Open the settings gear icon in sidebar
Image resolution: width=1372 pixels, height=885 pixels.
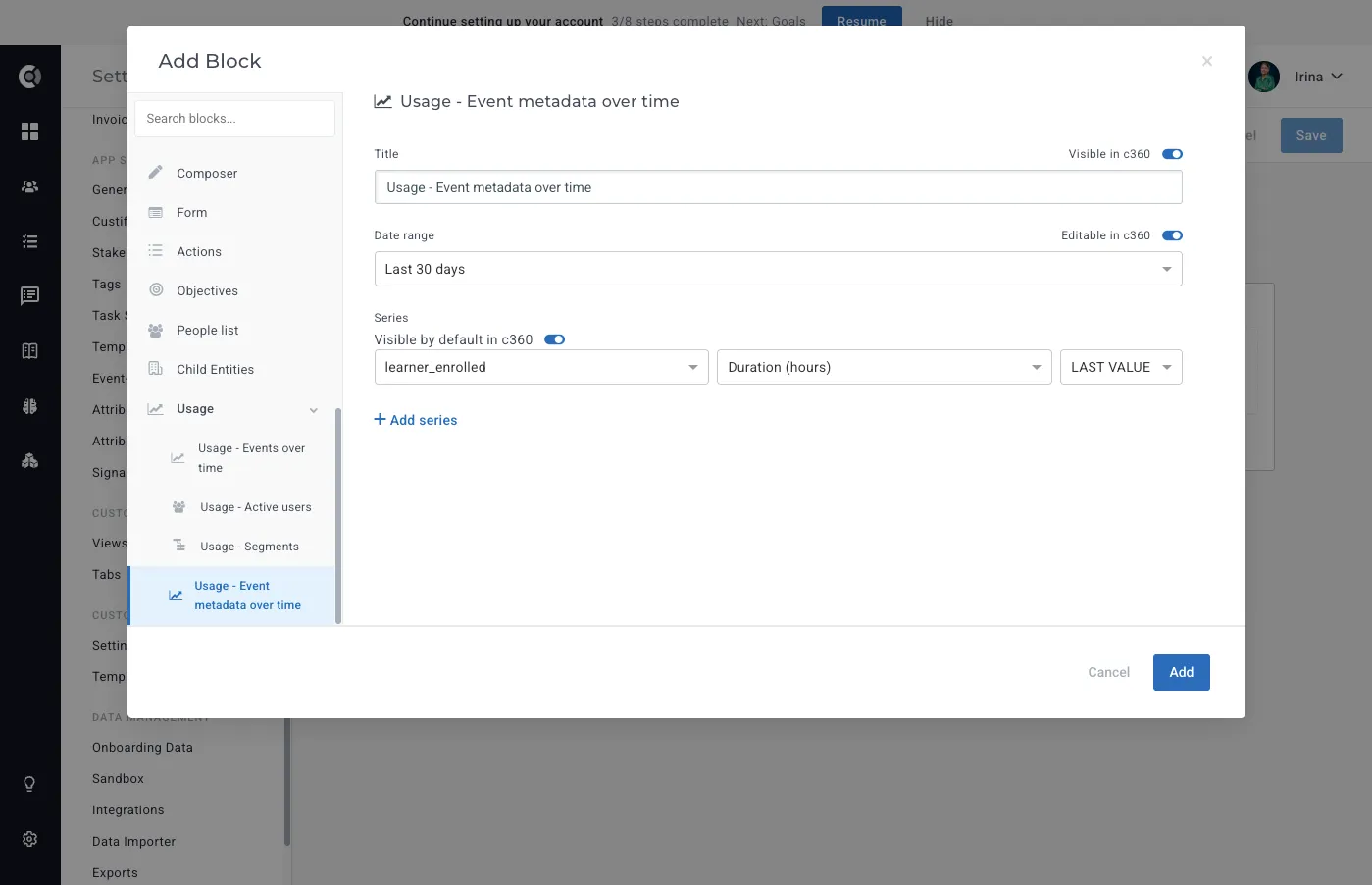(30, 839)
